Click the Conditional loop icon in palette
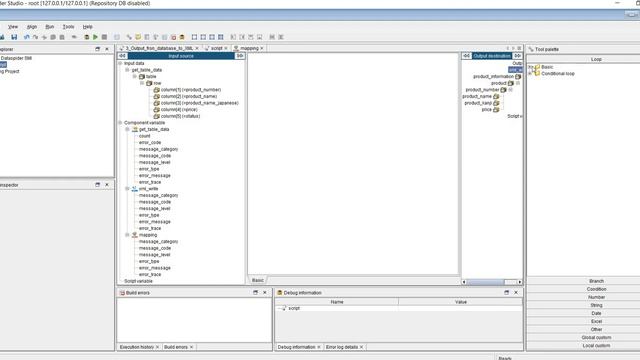The width and height of the screenshot is (640, 360). pos(537,73)
